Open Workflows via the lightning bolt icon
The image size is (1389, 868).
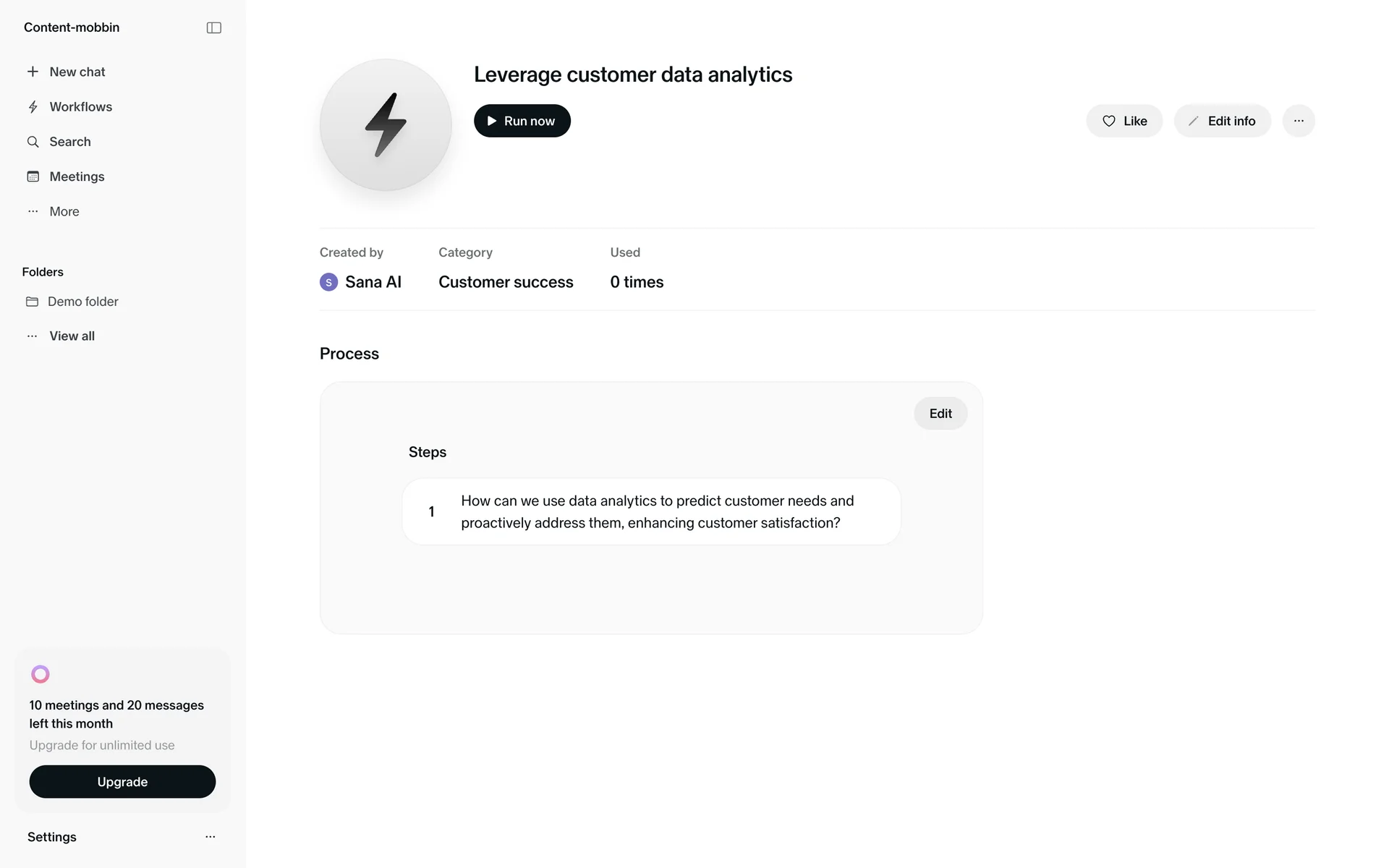pyautogui.click(x=33, y=107)
